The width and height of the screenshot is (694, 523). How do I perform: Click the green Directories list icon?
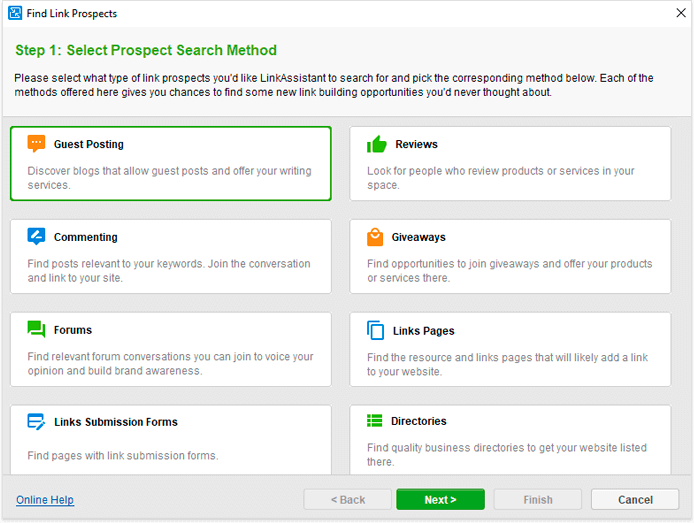point(374,420)
